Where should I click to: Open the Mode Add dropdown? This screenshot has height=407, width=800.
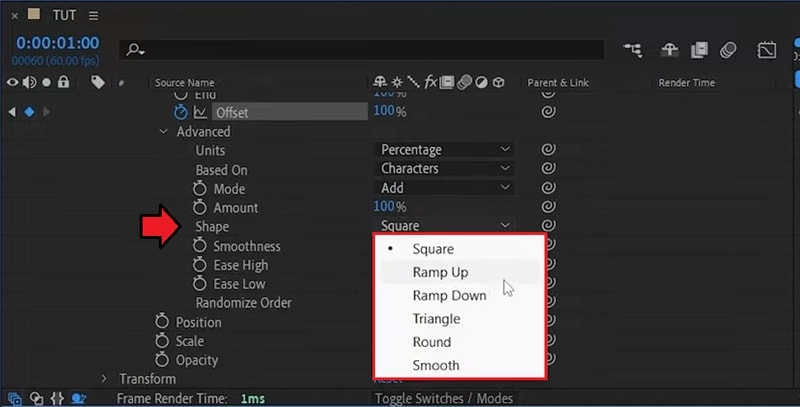444,188
